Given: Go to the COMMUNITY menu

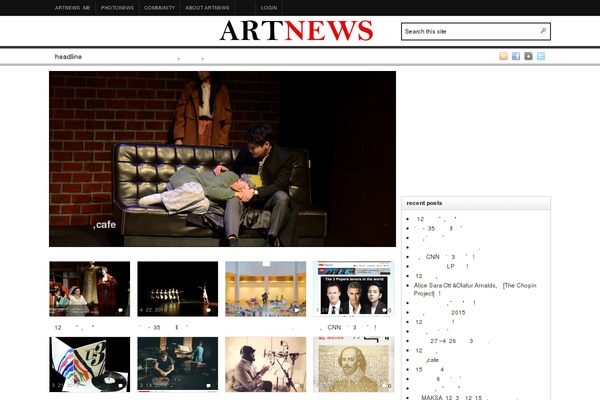Looking at the screenshot, I should coord(159,8).
